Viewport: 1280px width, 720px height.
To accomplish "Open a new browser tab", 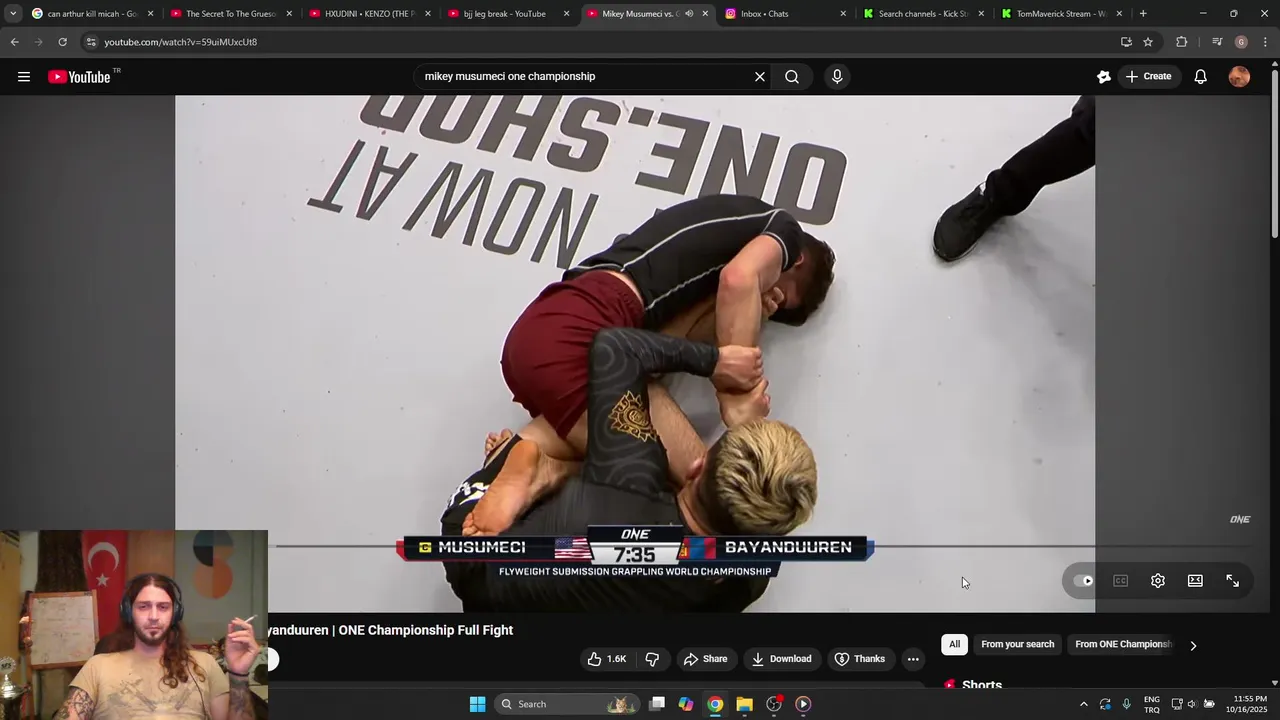I will [x=1143, y=14].
